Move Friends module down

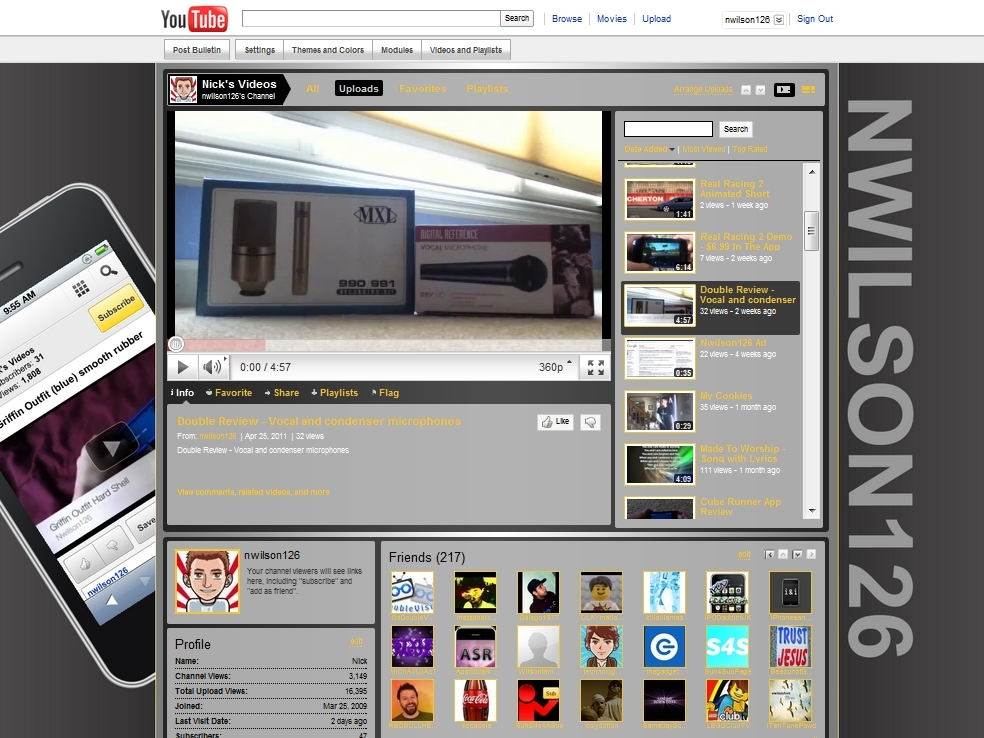coord(797,554)
